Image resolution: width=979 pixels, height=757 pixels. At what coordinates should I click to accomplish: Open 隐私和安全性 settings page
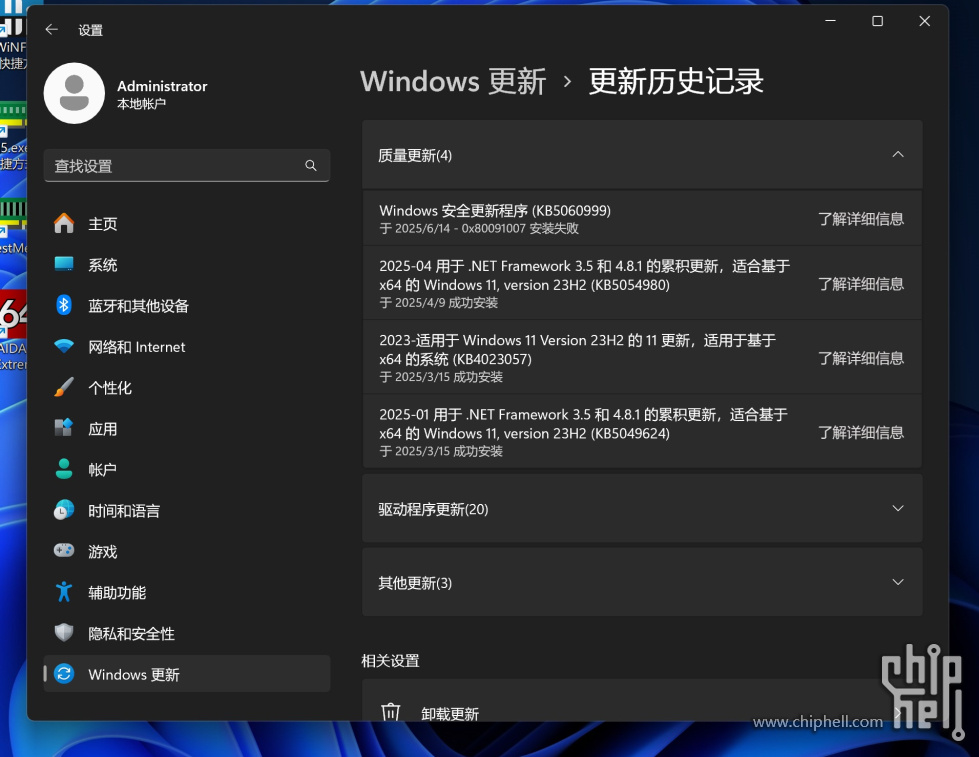(187, 633)
